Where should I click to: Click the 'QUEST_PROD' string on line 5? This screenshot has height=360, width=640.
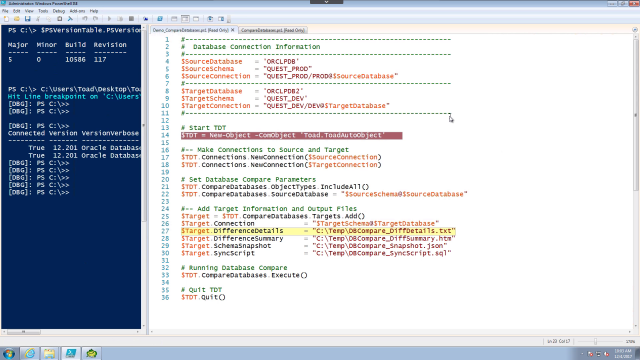287,69
